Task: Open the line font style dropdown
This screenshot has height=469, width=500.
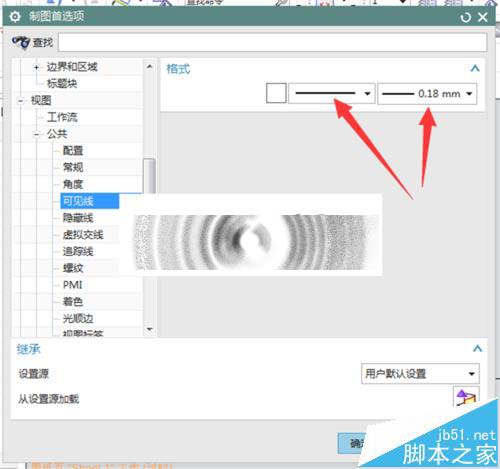Action: pyautogui.click(x=332, y=94)
